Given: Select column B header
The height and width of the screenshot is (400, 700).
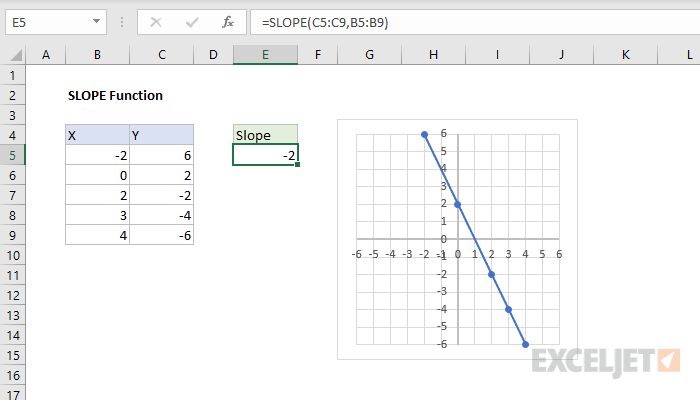Looking at the screenshot, I should [97, 55].
